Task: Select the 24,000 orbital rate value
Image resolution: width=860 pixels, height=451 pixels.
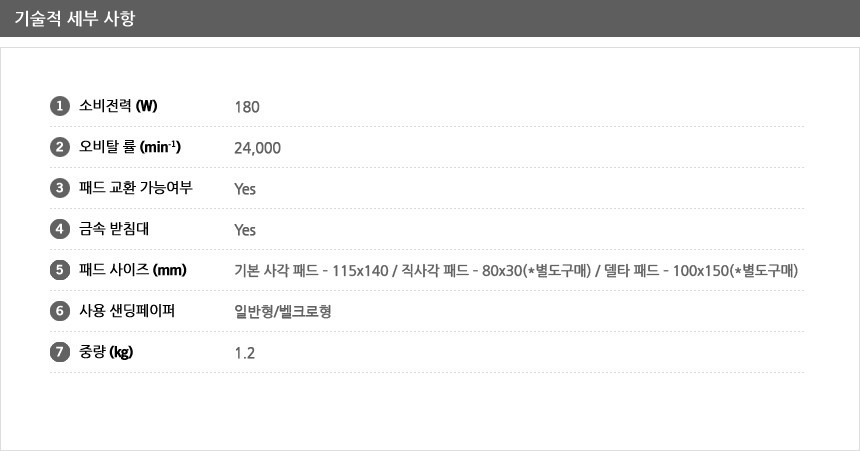Action: pos(257,148)
